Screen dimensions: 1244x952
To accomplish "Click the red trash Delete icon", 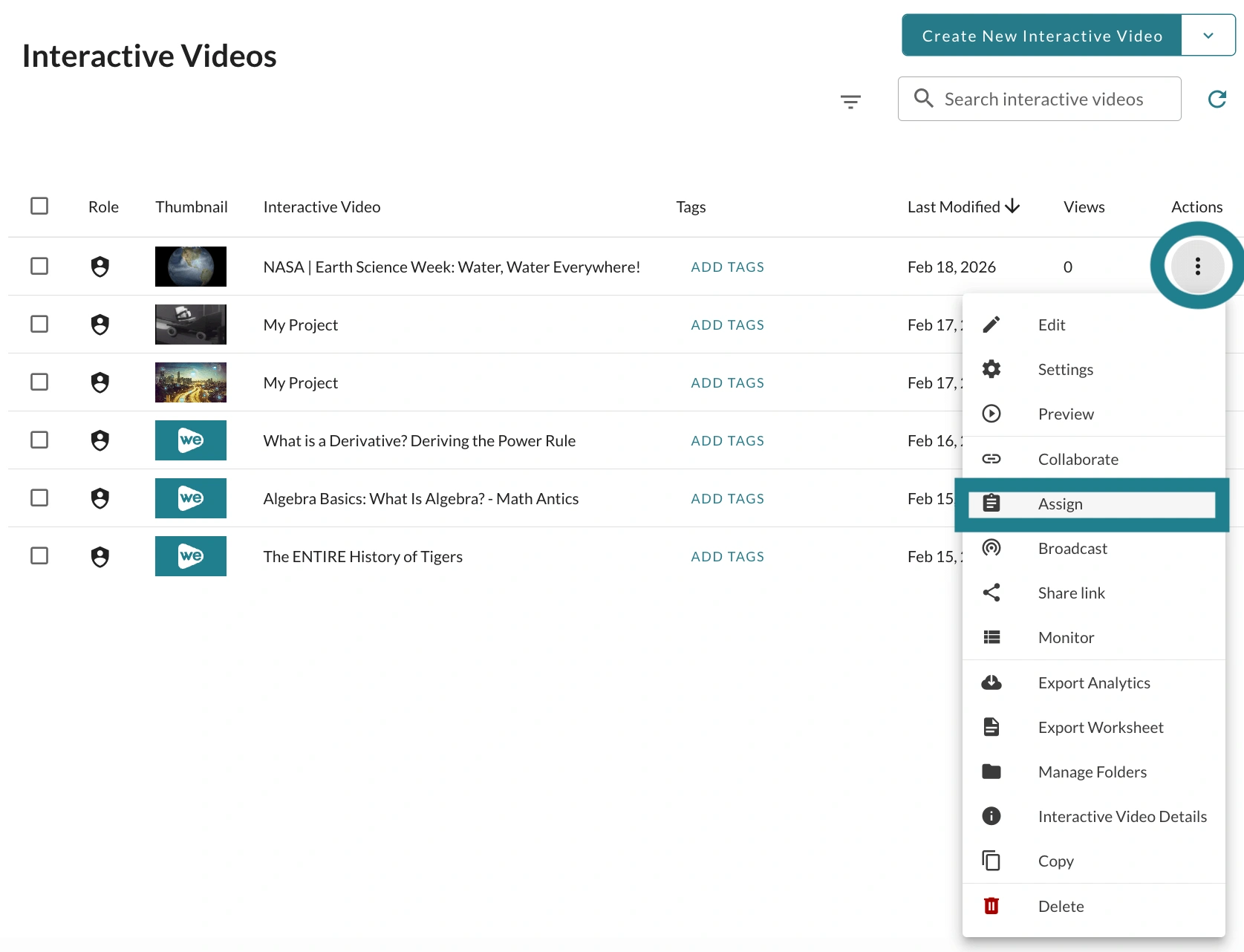I will pos(991,906).
